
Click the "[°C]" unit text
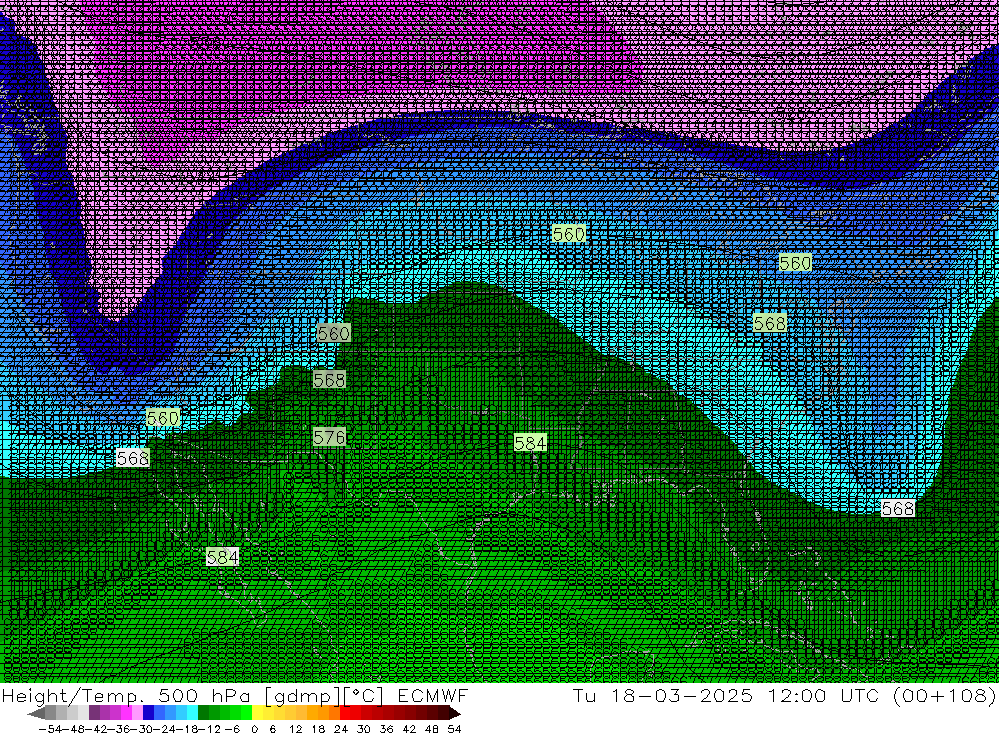coord(364,696)
